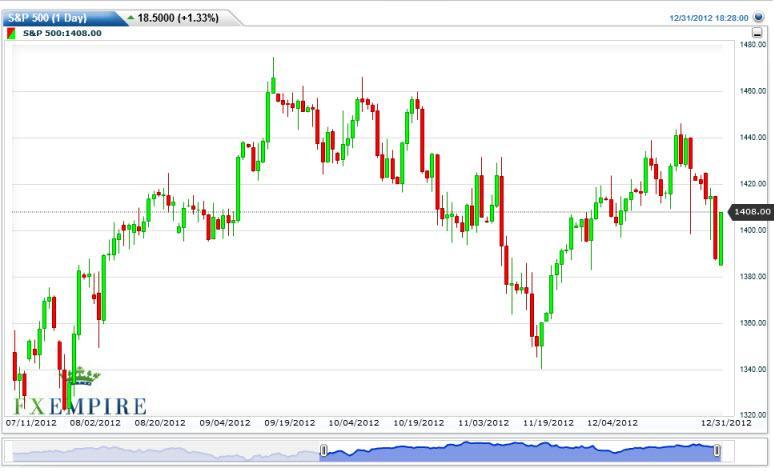Click the 08/20/2012 date axis label
774x471 pixels.
160,423
